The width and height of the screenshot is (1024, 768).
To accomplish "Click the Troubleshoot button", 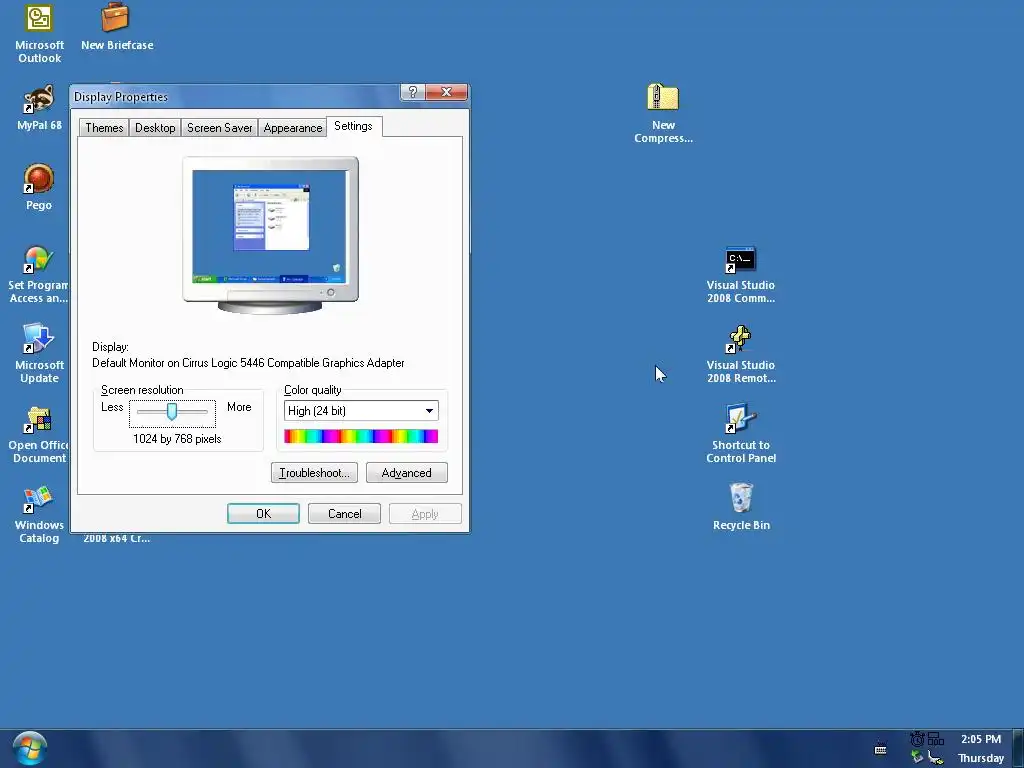I will click(x=314, y=473).
